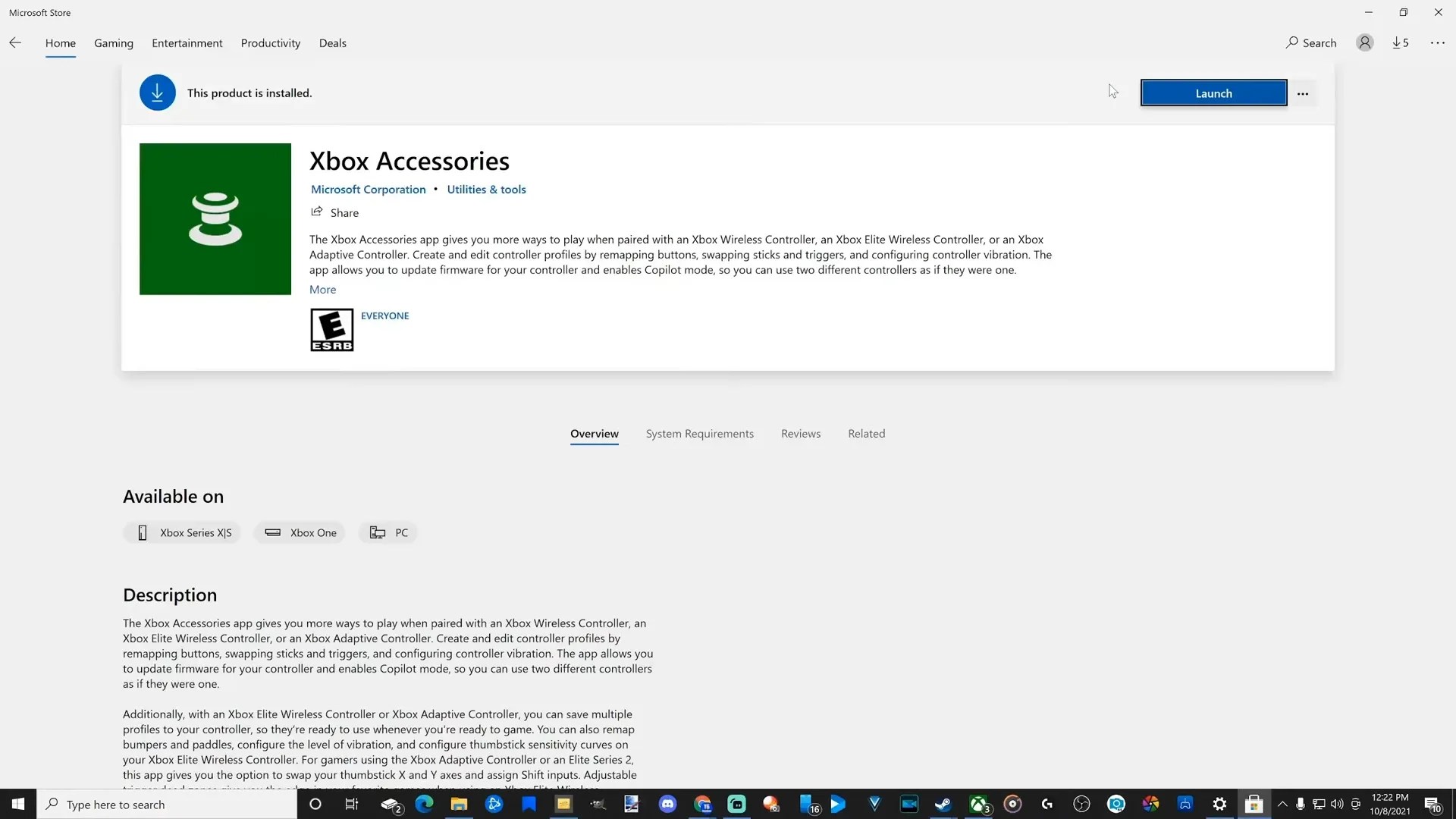Open the user account profile icon
The height and width of the screenshot is (819, 1456).
click(x=1364, y=42)
